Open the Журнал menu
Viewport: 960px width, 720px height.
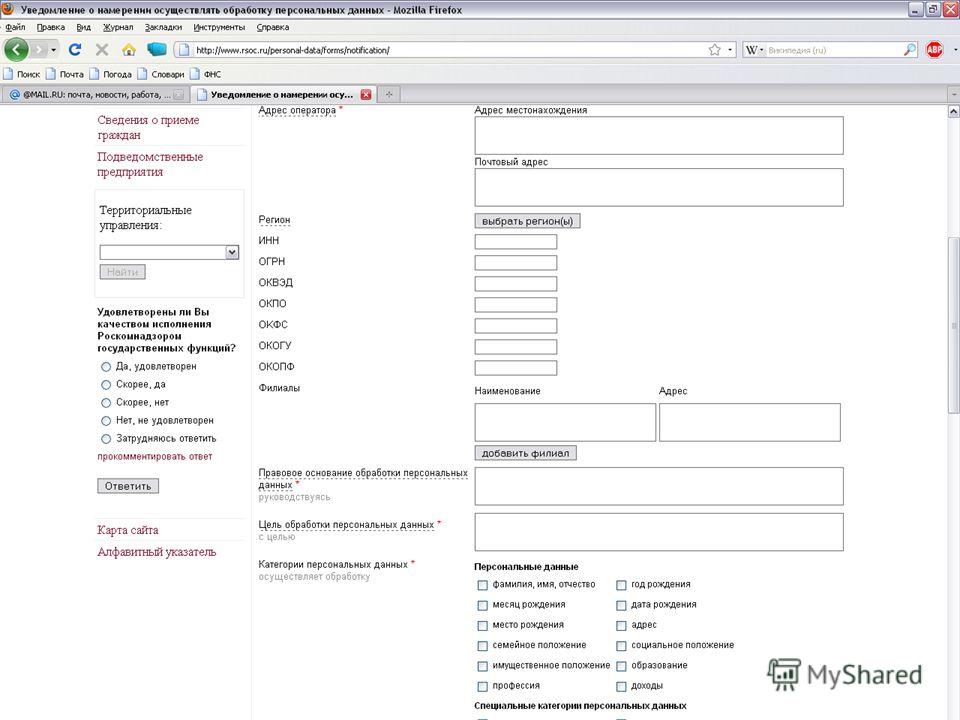[118, 27]
